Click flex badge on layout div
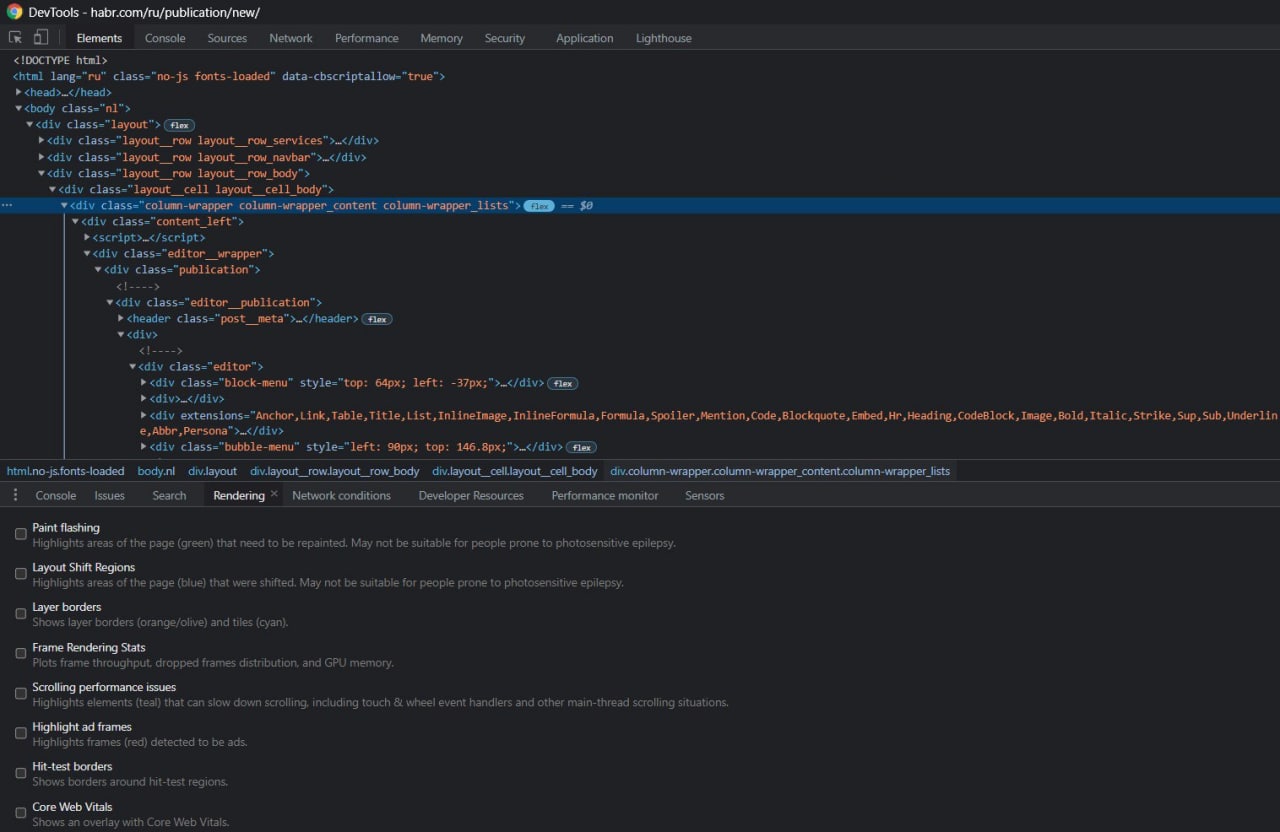 tap(179, 125)
